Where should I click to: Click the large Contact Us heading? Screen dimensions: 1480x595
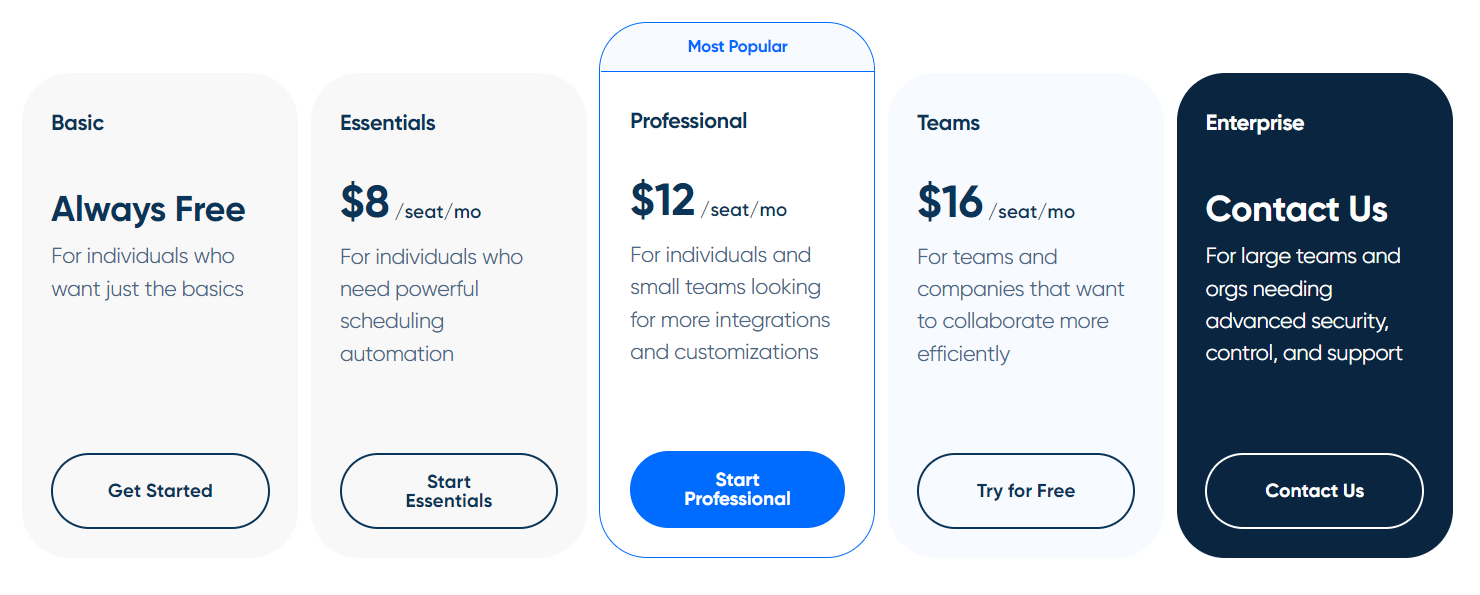click(1296, 209)
